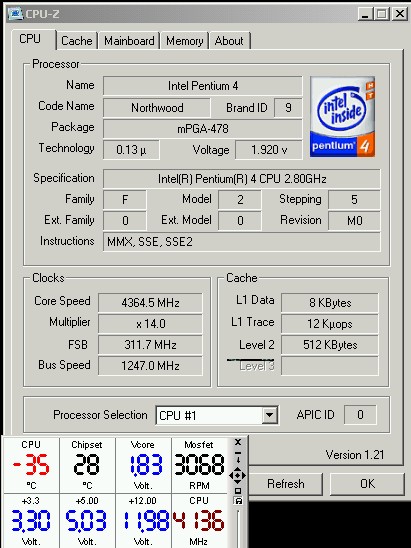
Task: Click the CPU temperature reading '-35' °C
Action: [x=31, y=465]
